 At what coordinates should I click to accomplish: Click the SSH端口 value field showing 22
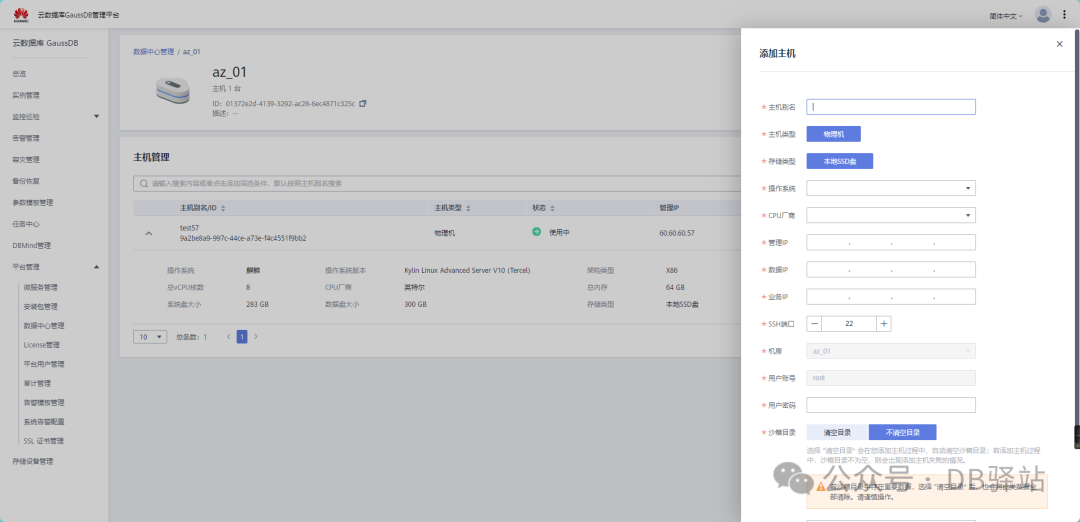click(849, 324)
